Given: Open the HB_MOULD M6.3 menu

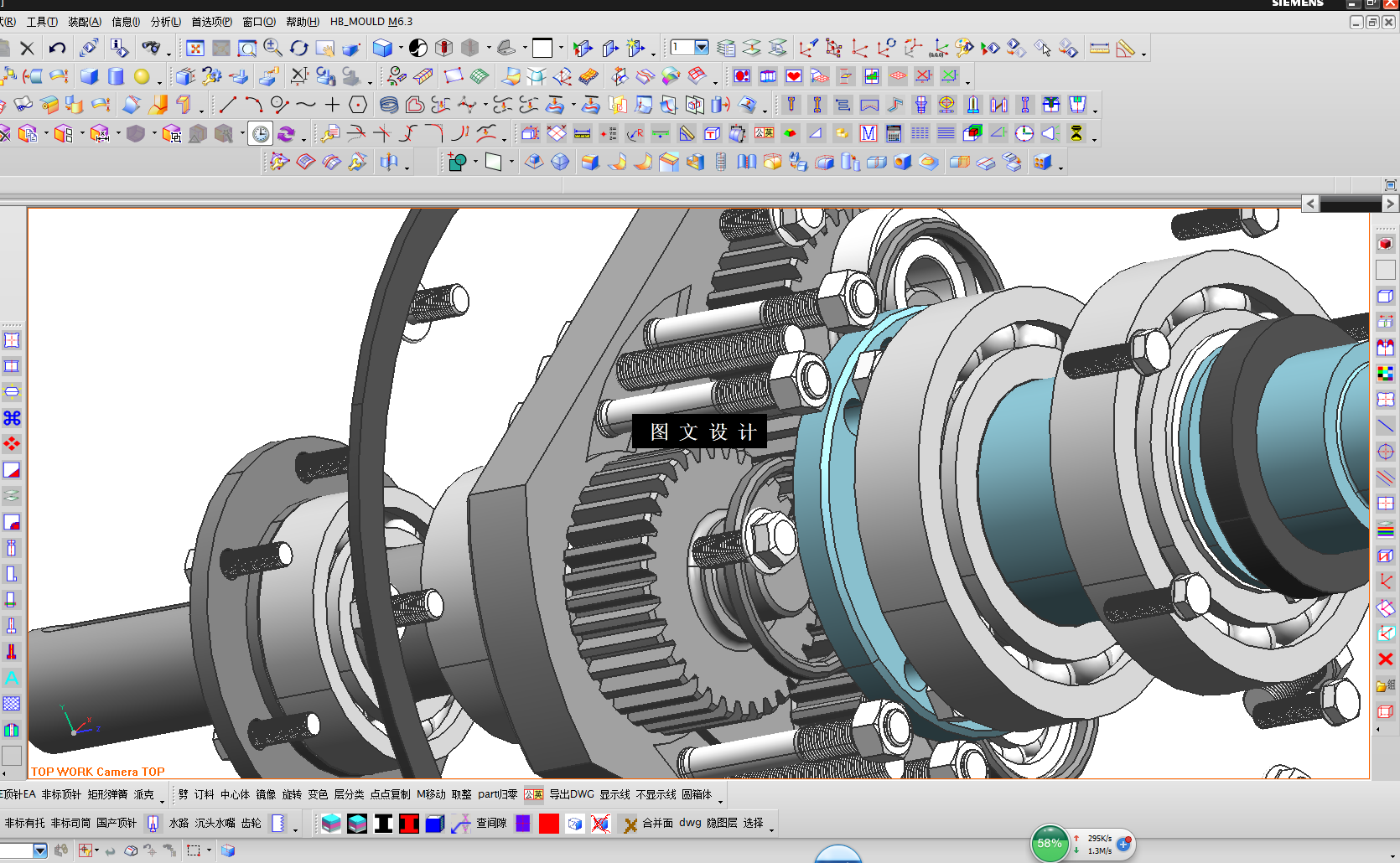Looking at the screenshot, I should (371, 22).
